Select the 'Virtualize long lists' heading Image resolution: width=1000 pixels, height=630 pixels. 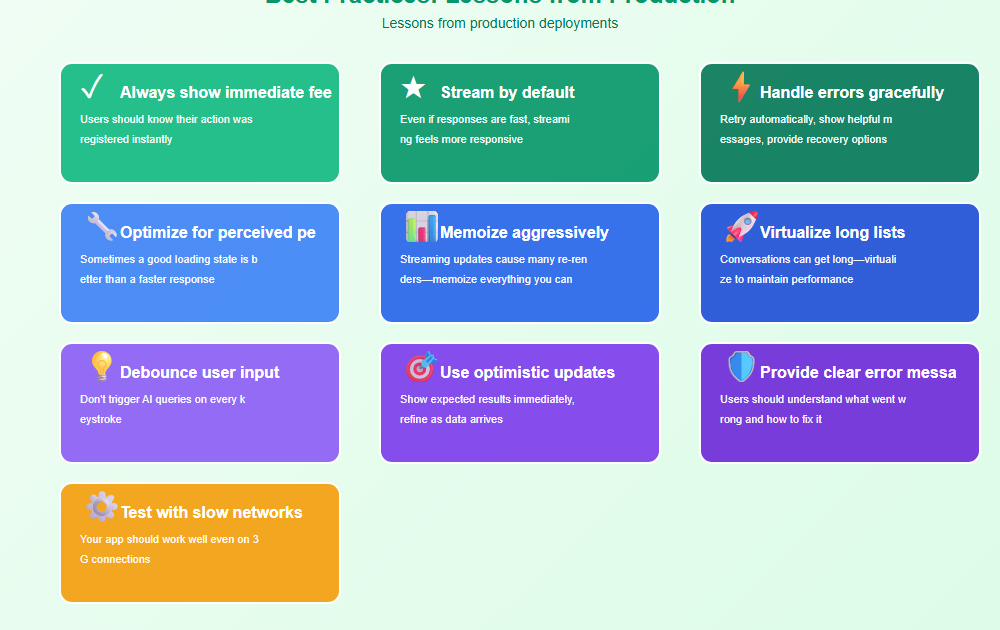[x=832, y=232]
